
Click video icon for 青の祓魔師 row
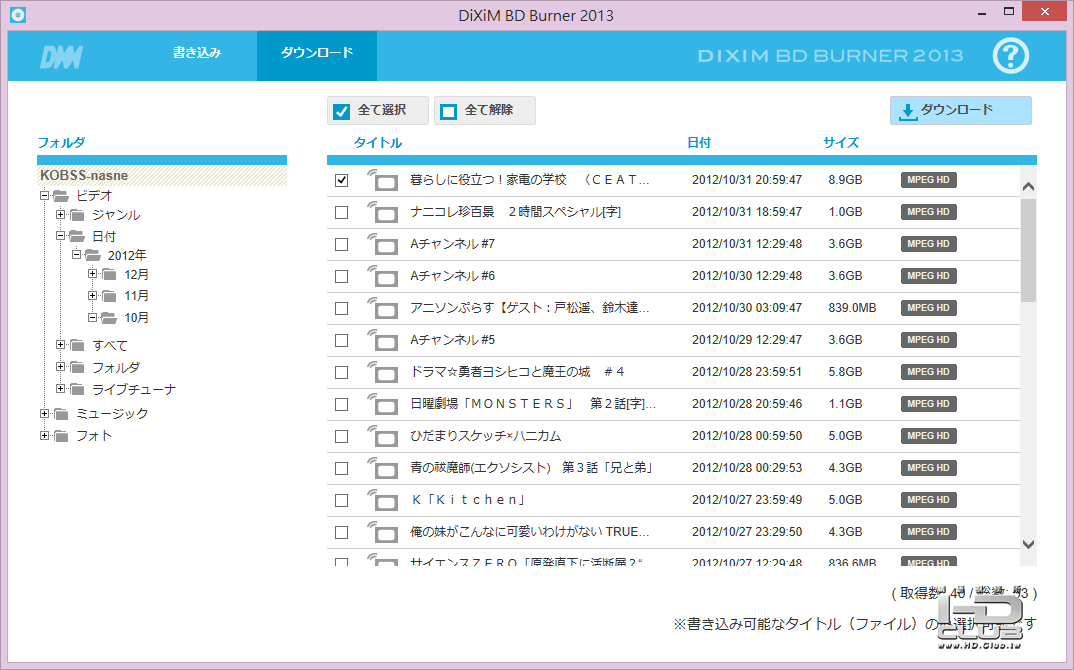click(x=382, y=468)
